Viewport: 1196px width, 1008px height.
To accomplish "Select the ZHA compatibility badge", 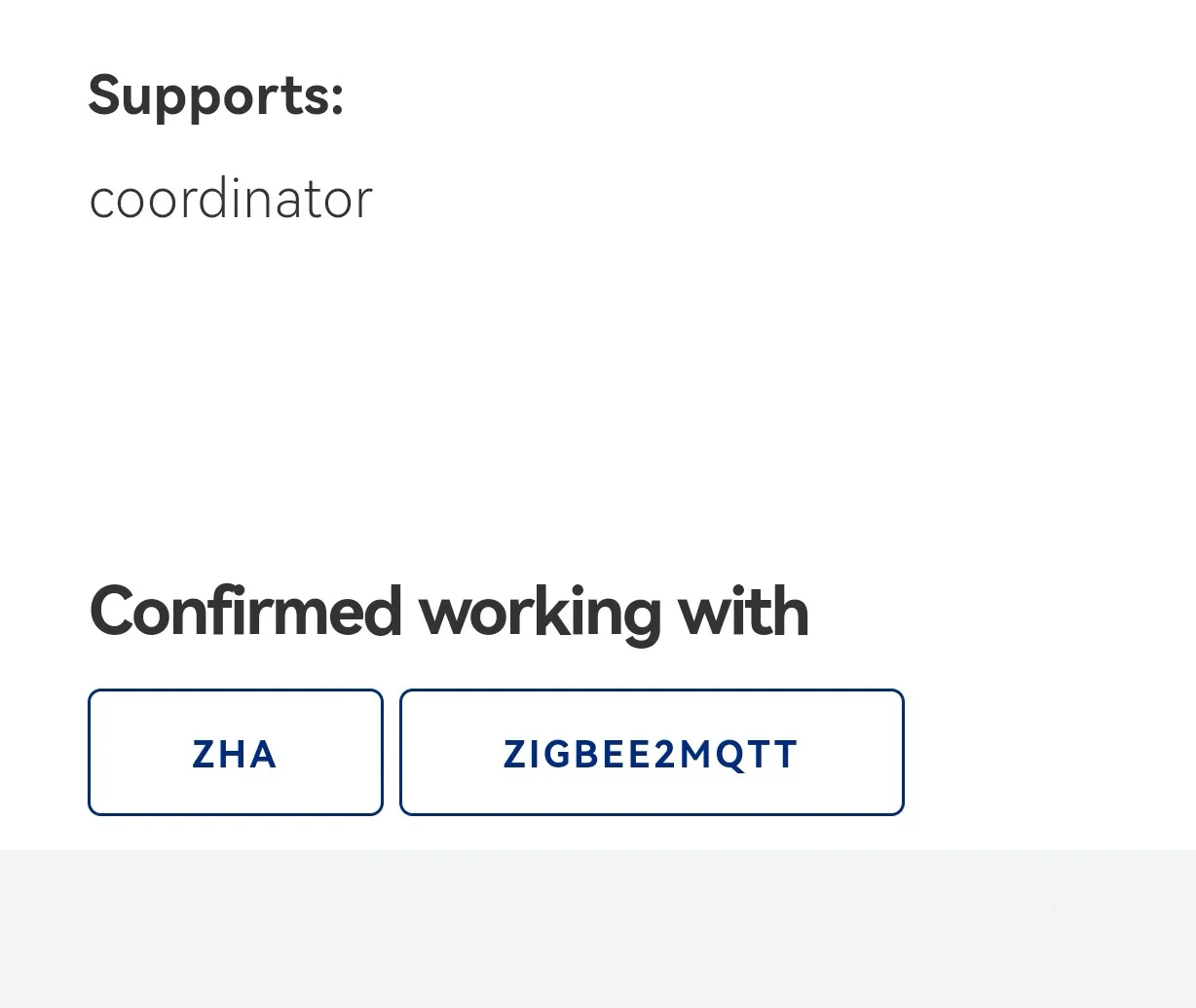I will point(235,753).
